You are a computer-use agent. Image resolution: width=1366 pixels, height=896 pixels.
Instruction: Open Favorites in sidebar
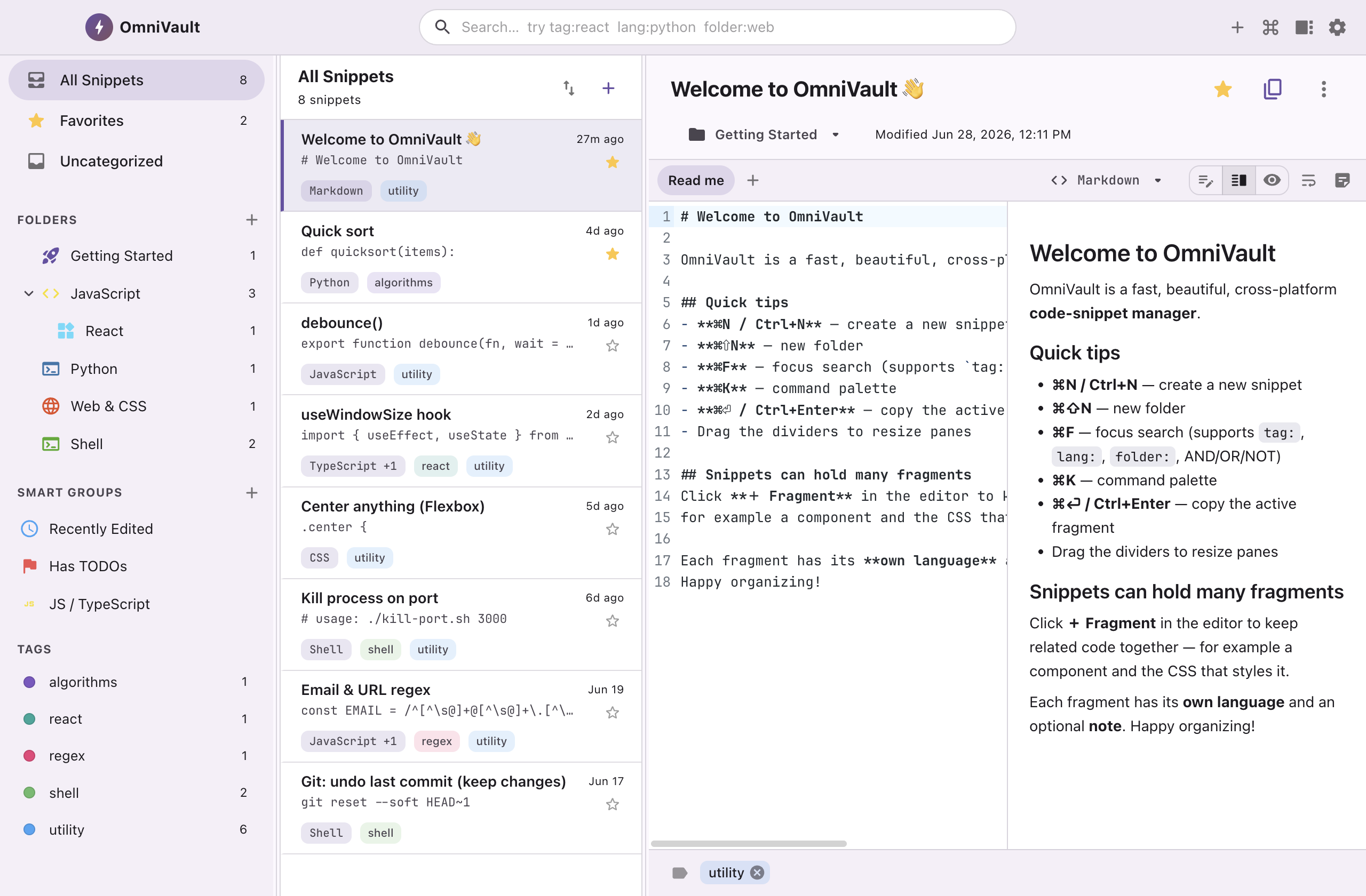point(137,121)
